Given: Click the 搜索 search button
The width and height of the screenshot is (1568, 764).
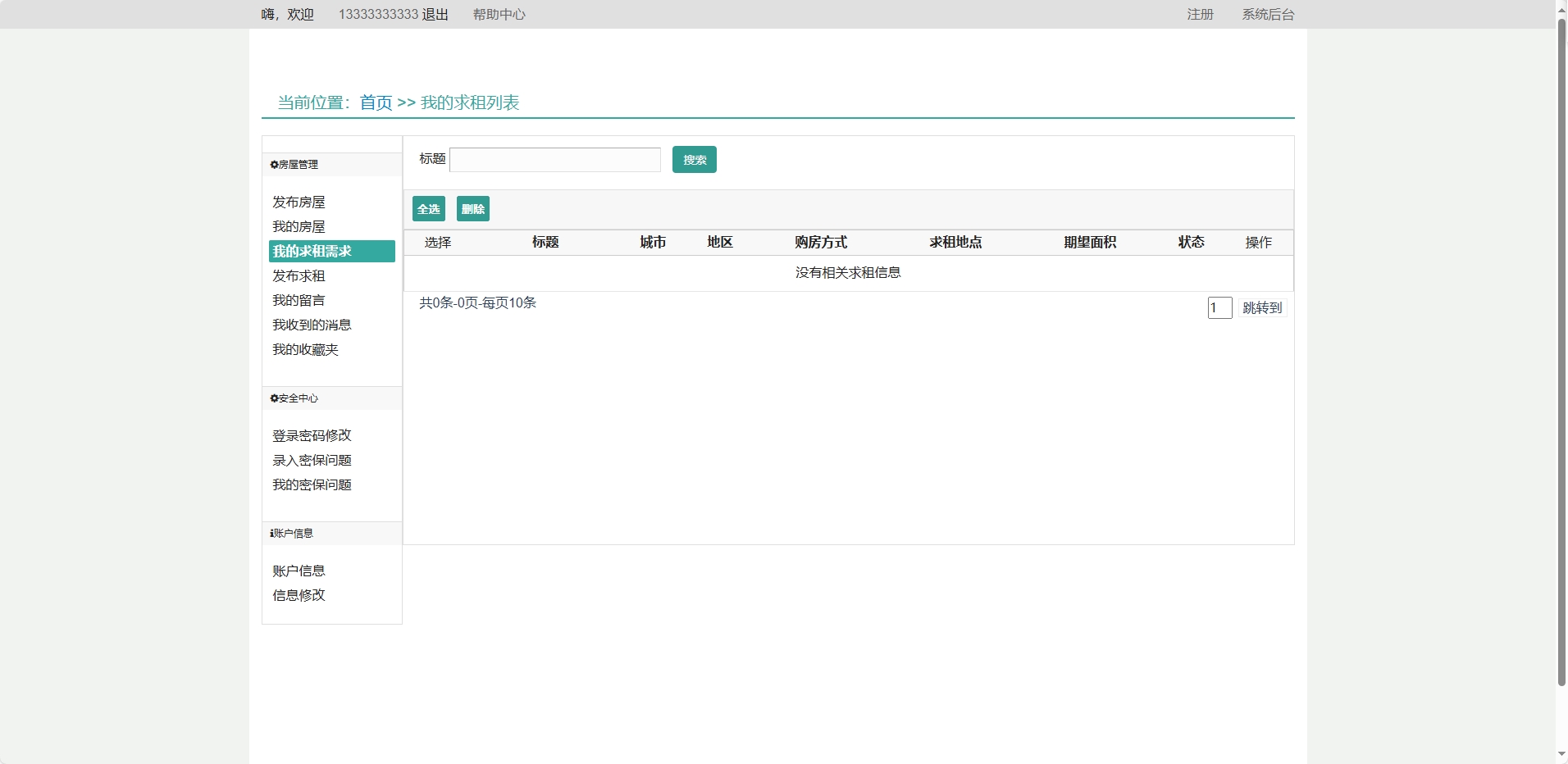Looking at the screenshot, I should 694,160.
